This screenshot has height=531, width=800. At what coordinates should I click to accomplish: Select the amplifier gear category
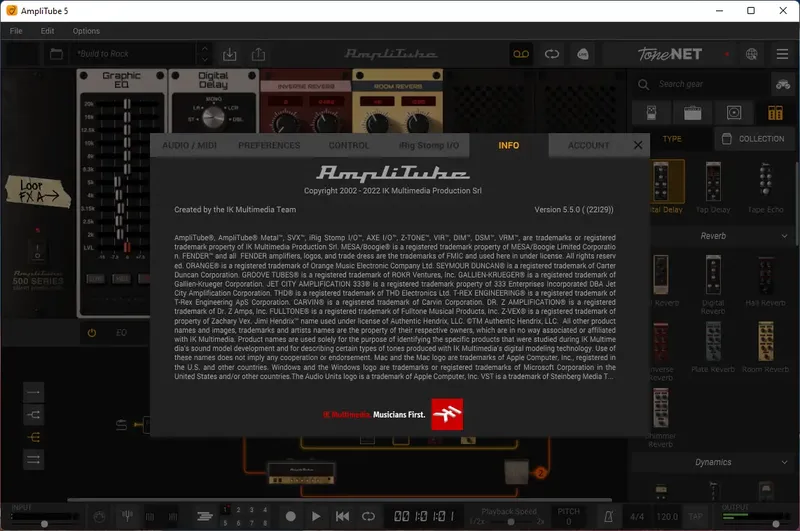tap(692, 113)
